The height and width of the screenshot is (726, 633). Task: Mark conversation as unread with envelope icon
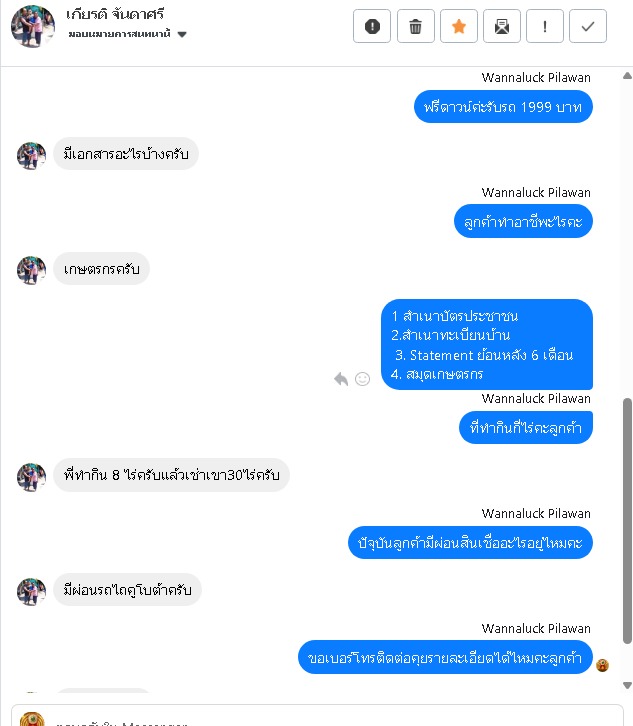(501, 26)
